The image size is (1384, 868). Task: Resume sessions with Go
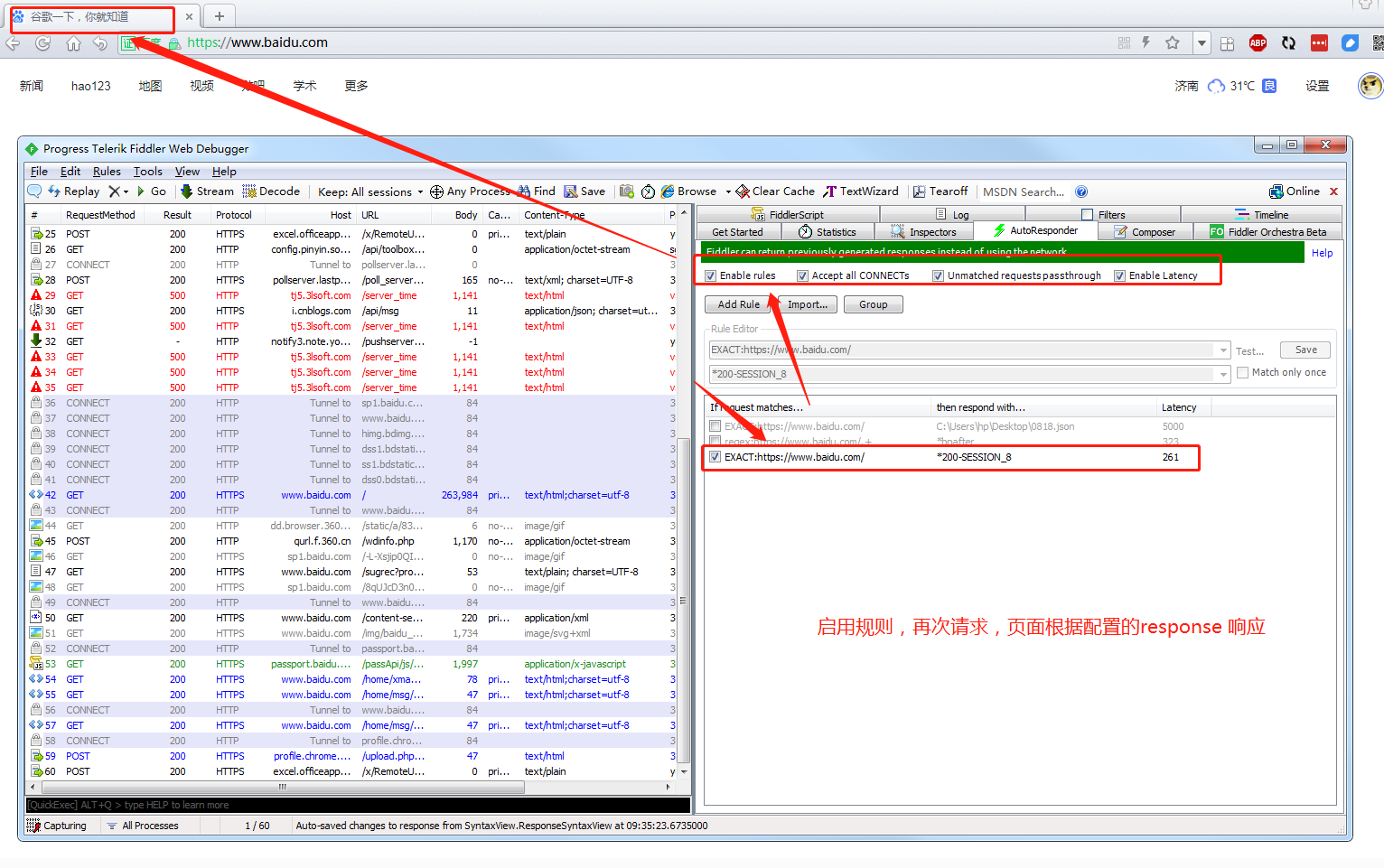tap(152, 191)
